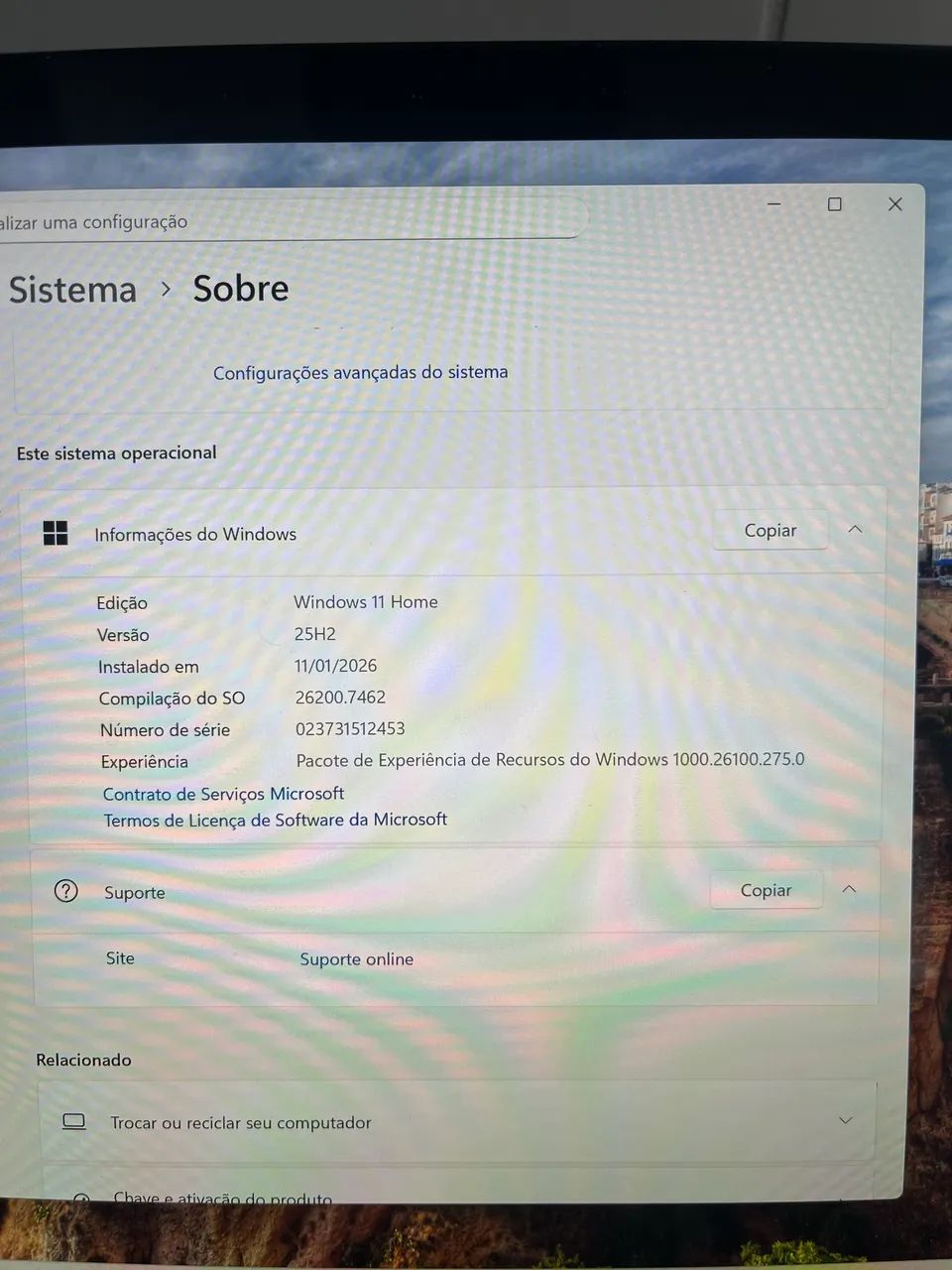952x1270 pixels.
Task: Open Termos de Licença de Software link
Action: (275, 820)
